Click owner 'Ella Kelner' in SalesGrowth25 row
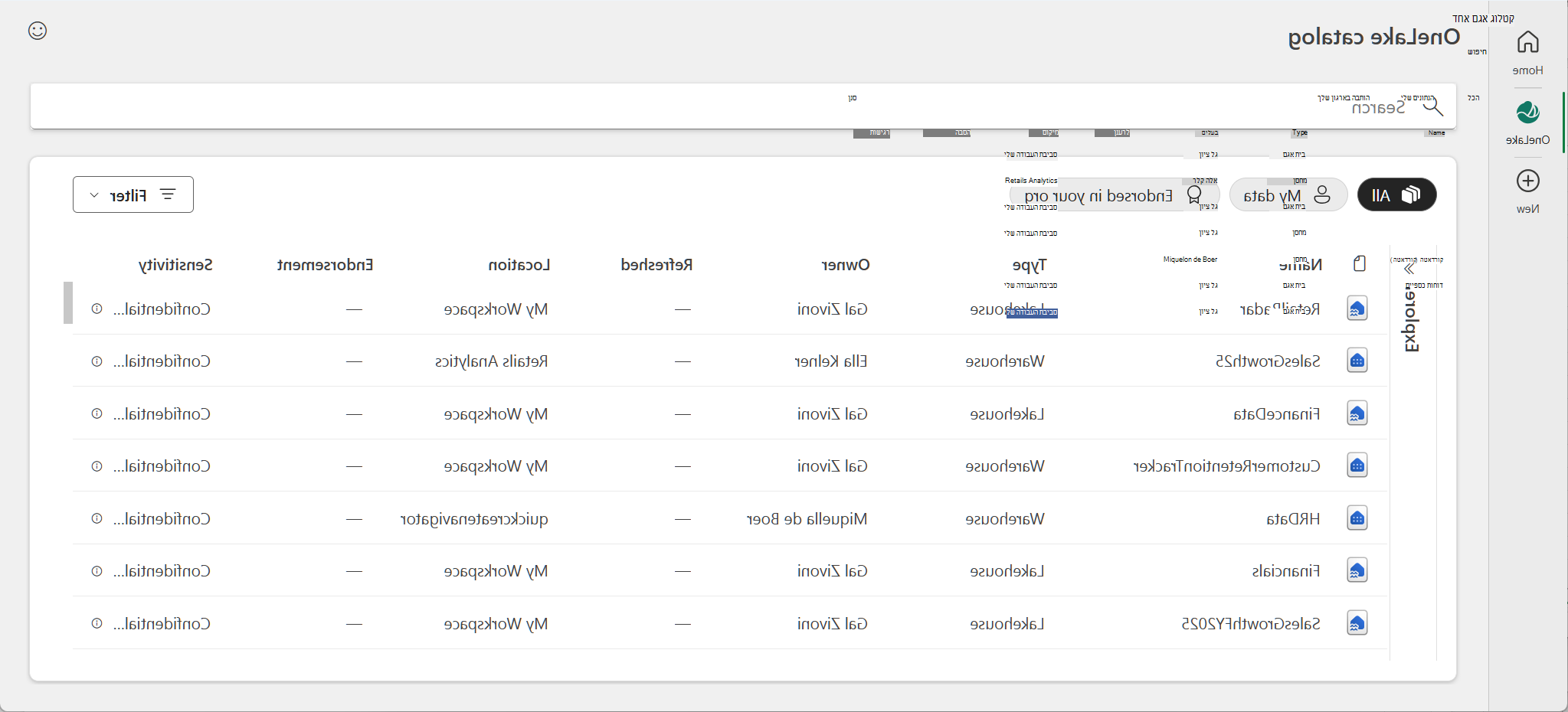1568x712 pixels. 831,361
